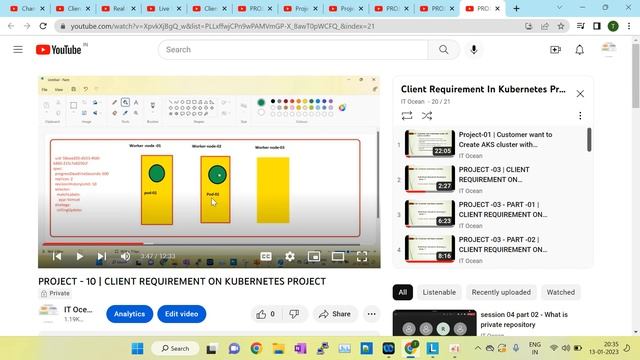This screenshot has width=640, height=360.
Task: Start voice search with microphone icon
Action: (x=473, y=50)
